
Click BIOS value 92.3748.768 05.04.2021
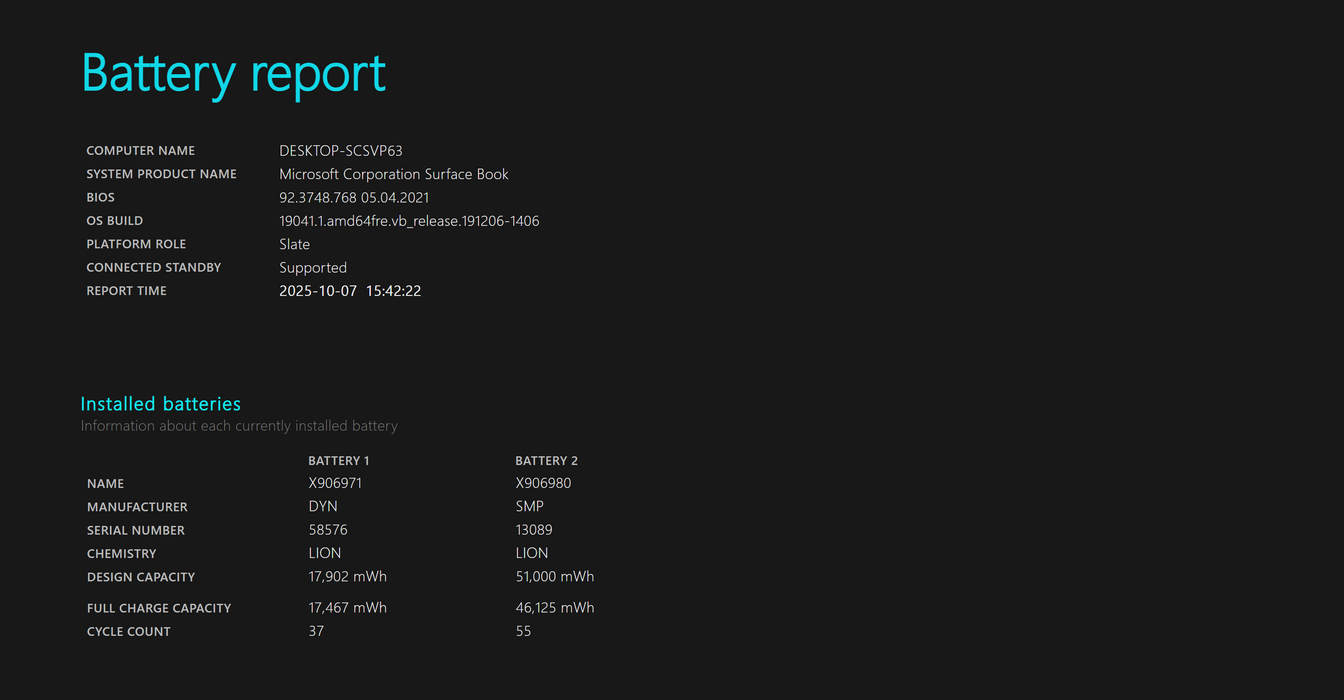[x=354, y=198]
